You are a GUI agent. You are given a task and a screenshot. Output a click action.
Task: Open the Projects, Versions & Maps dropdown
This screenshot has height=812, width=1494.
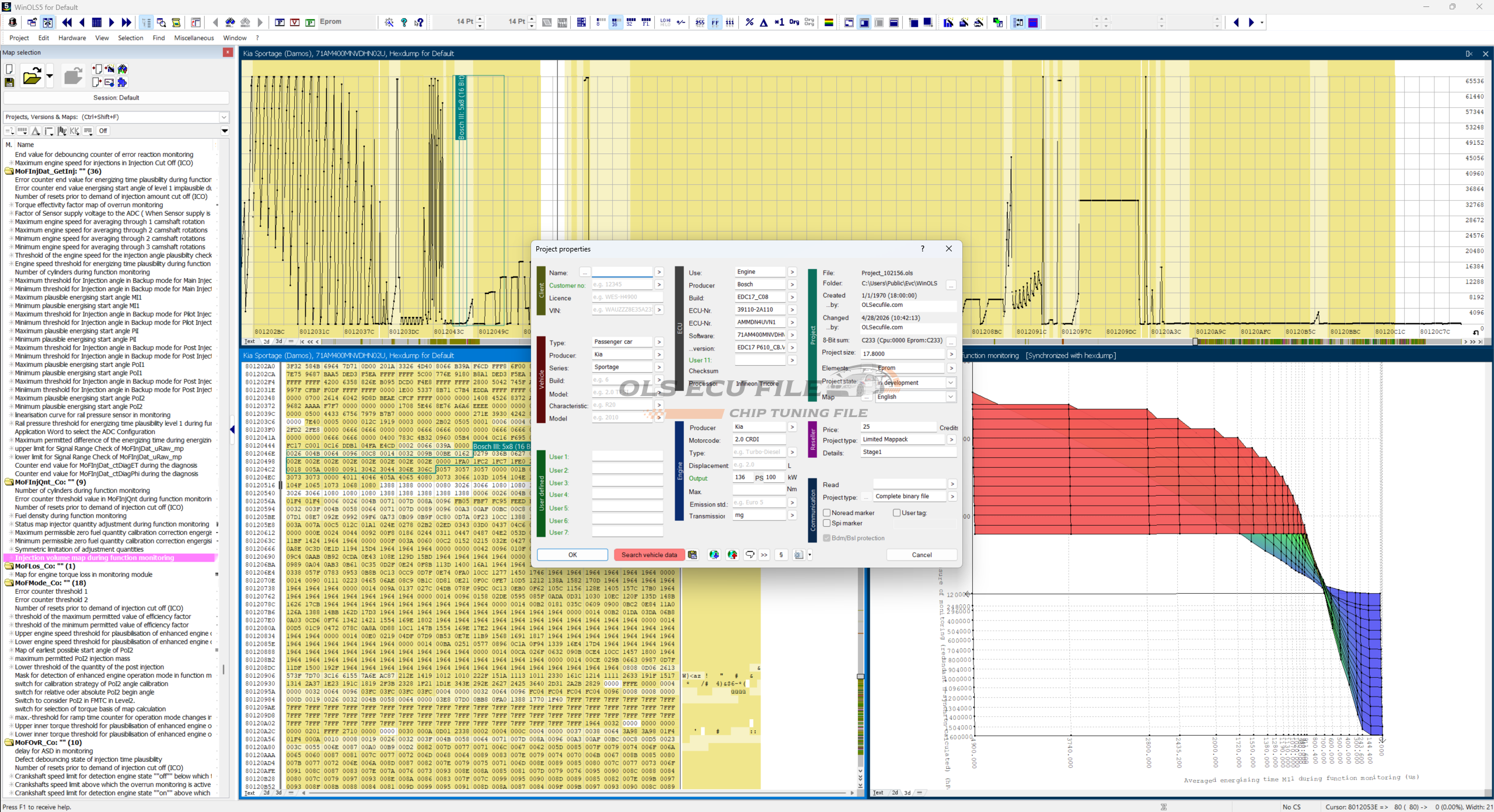[224, 117]
